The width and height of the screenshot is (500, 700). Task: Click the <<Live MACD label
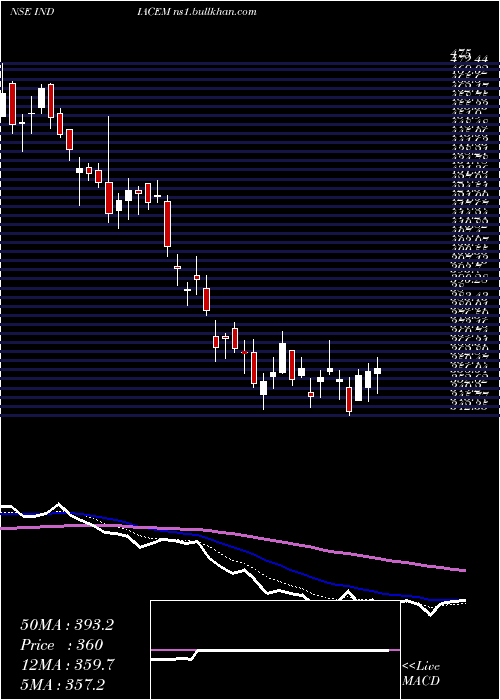click(421, 674)
